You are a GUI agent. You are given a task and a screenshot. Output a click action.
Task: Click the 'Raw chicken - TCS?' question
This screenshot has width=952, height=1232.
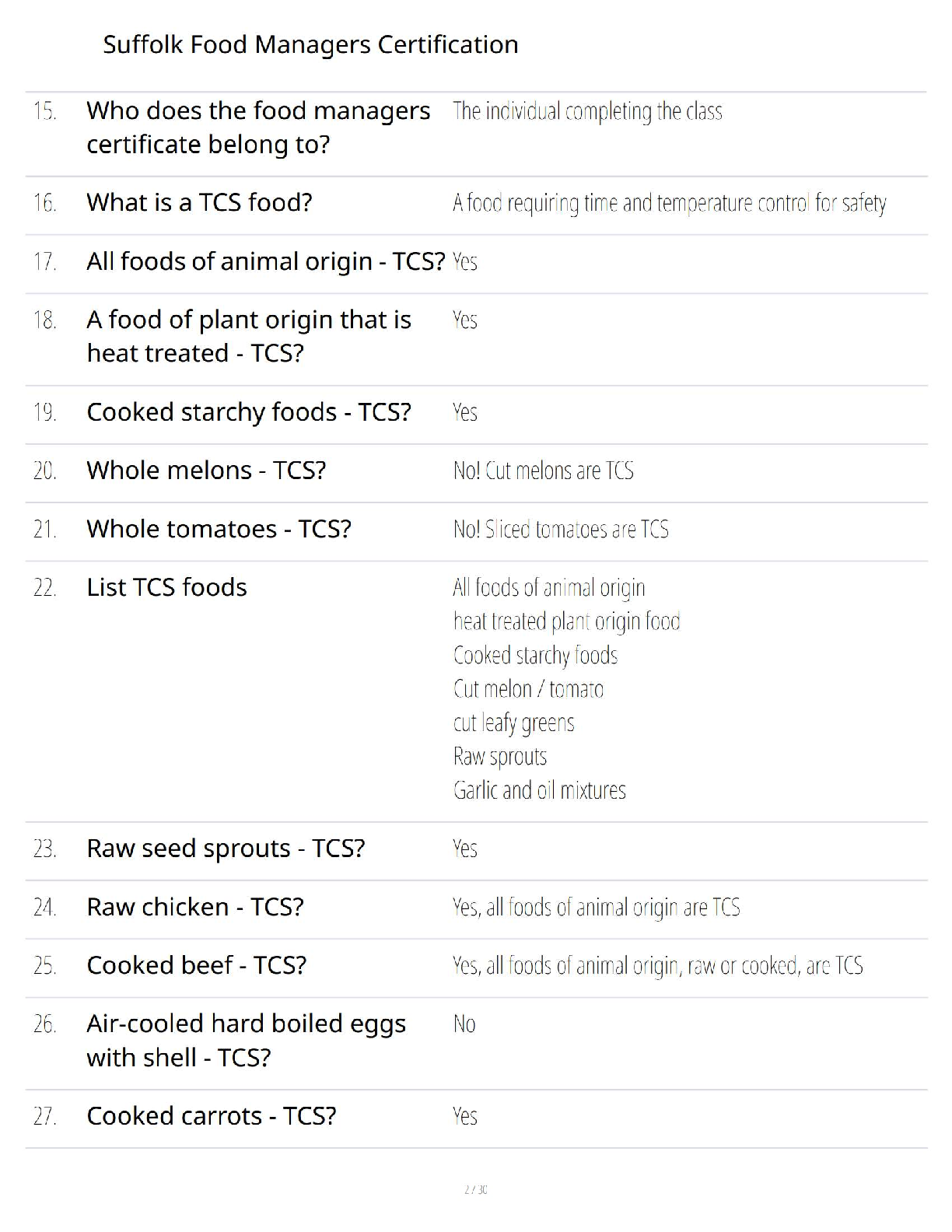pos(195,908)
